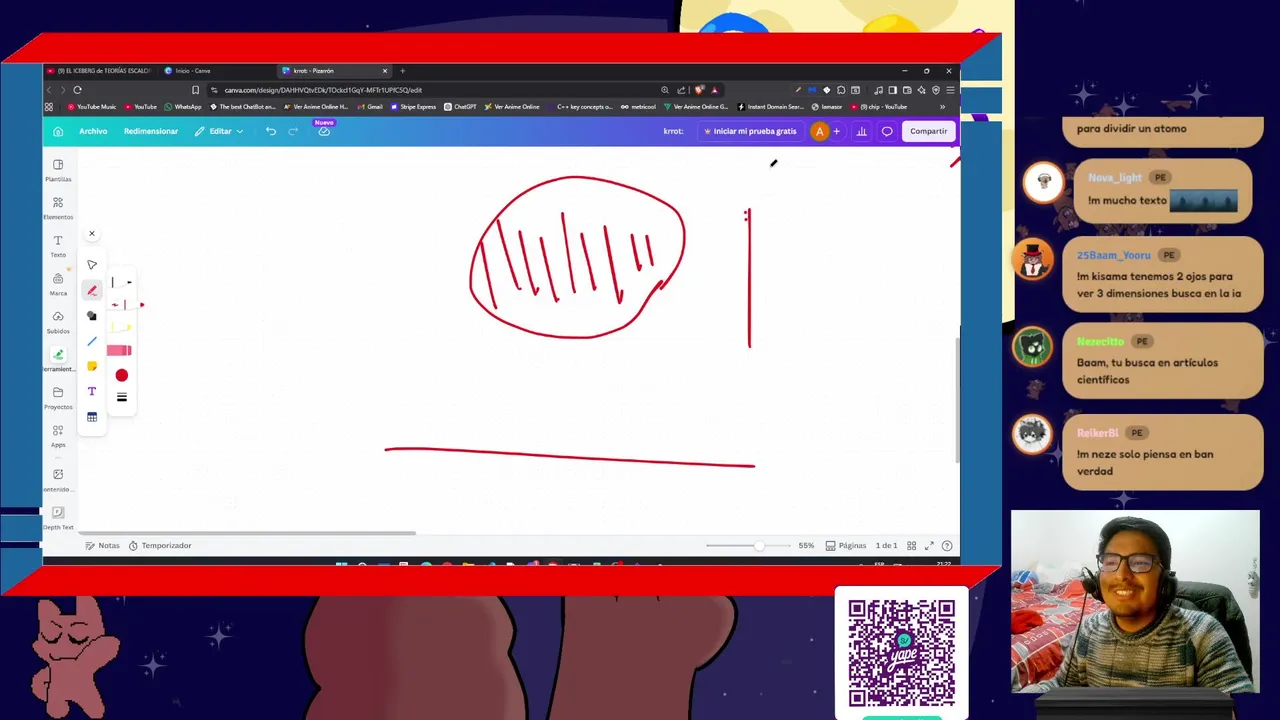Open the Archivo menu

tap(93, 131)
